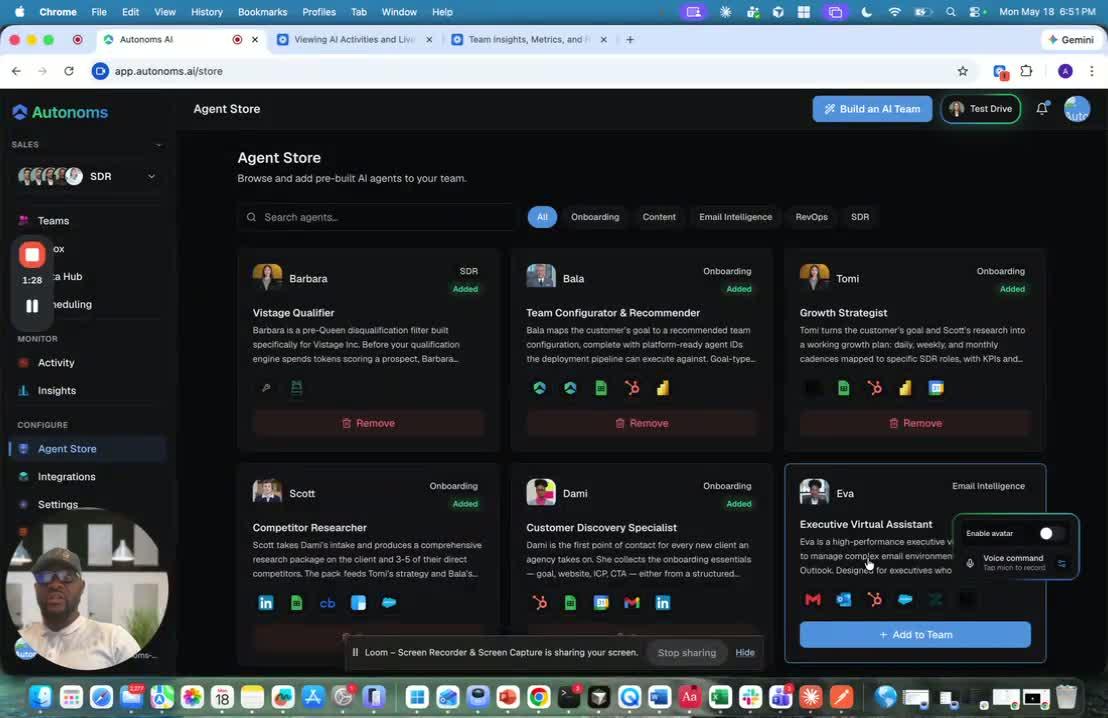The image size is (1108, 718).
Task: Activate Voice command microphone
Action: (970, 563)
